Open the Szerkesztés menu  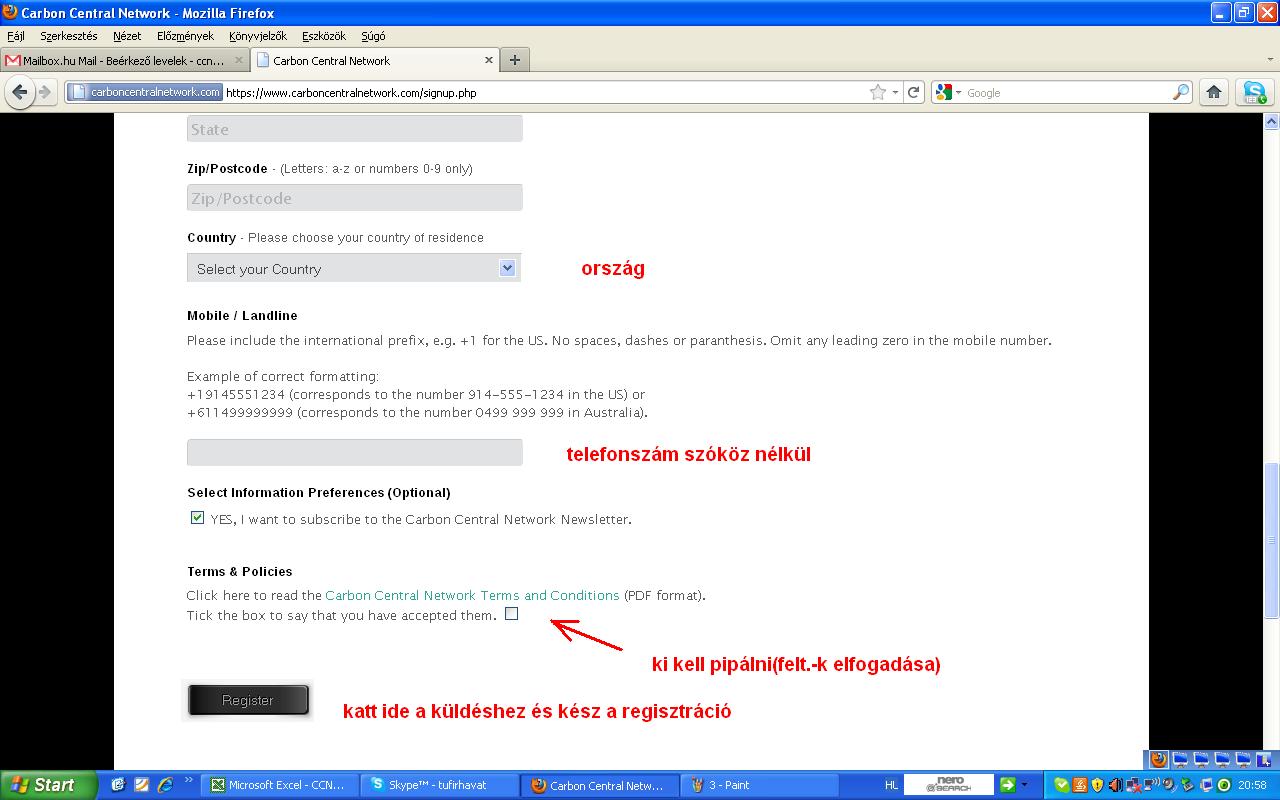[x=69, y=36]
